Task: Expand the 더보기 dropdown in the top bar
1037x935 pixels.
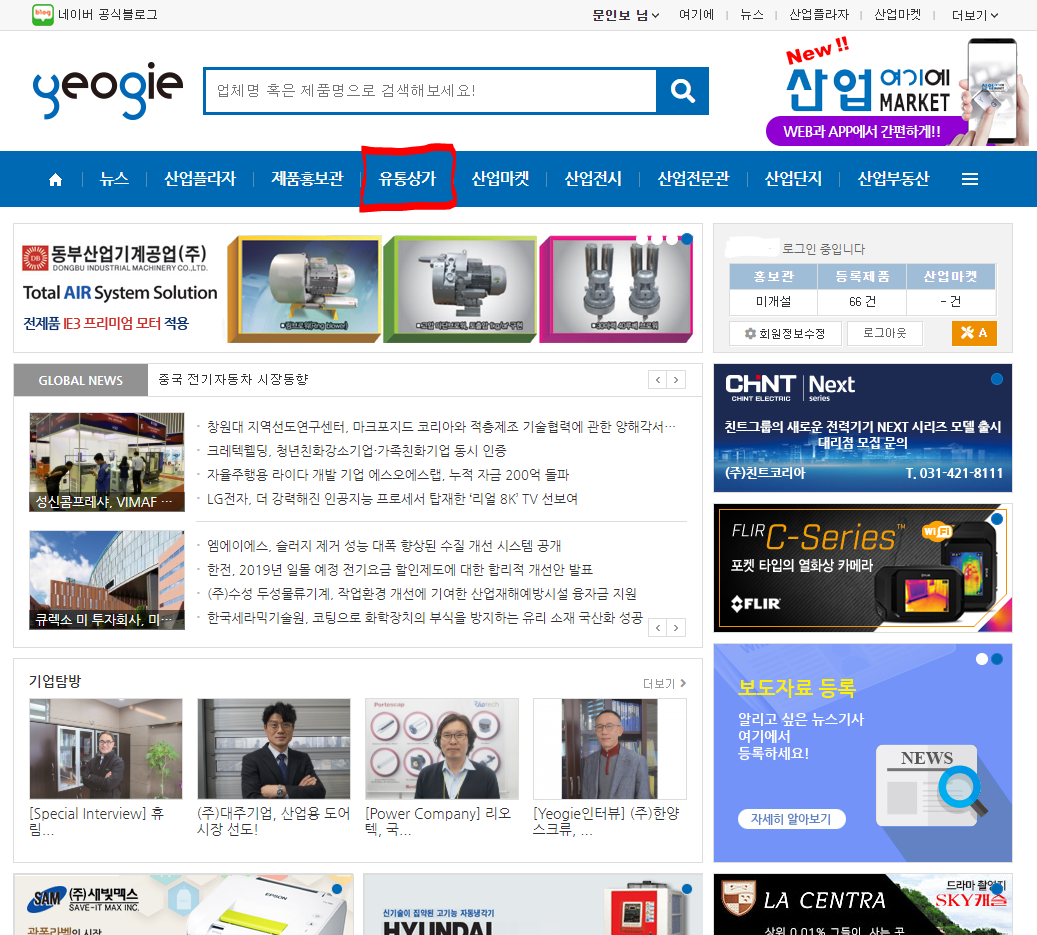Action: (975, 15)
